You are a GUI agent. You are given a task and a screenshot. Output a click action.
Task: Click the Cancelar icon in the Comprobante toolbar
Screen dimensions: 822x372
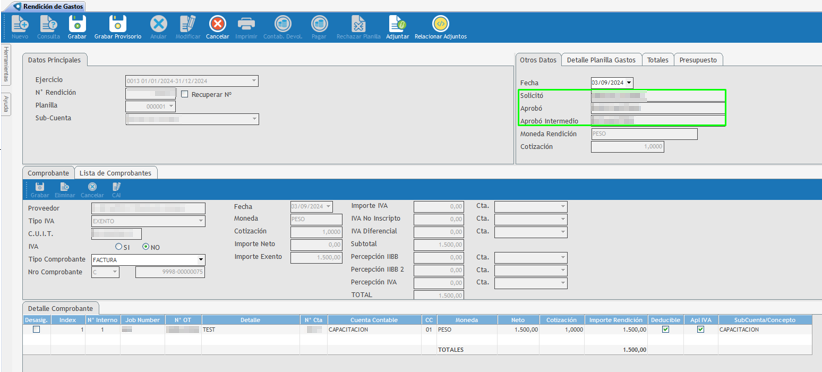(x=92, y=187)
